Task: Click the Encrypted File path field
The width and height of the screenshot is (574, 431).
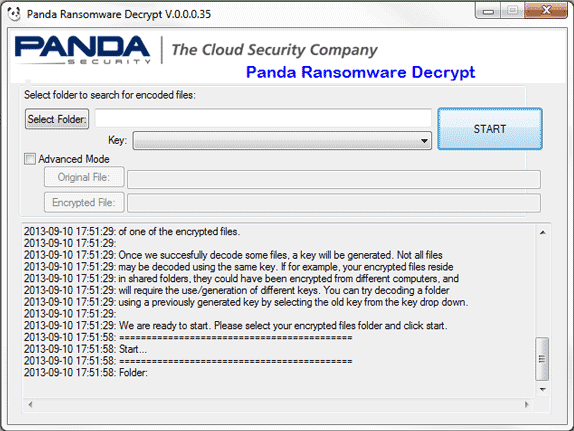Action: 334,203
